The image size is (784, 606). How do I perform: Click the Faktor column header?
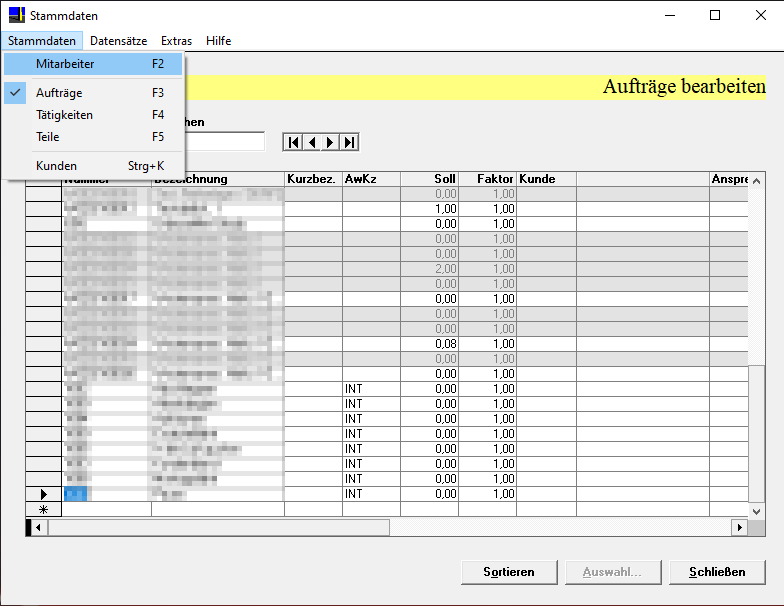(x=488, y=179)
